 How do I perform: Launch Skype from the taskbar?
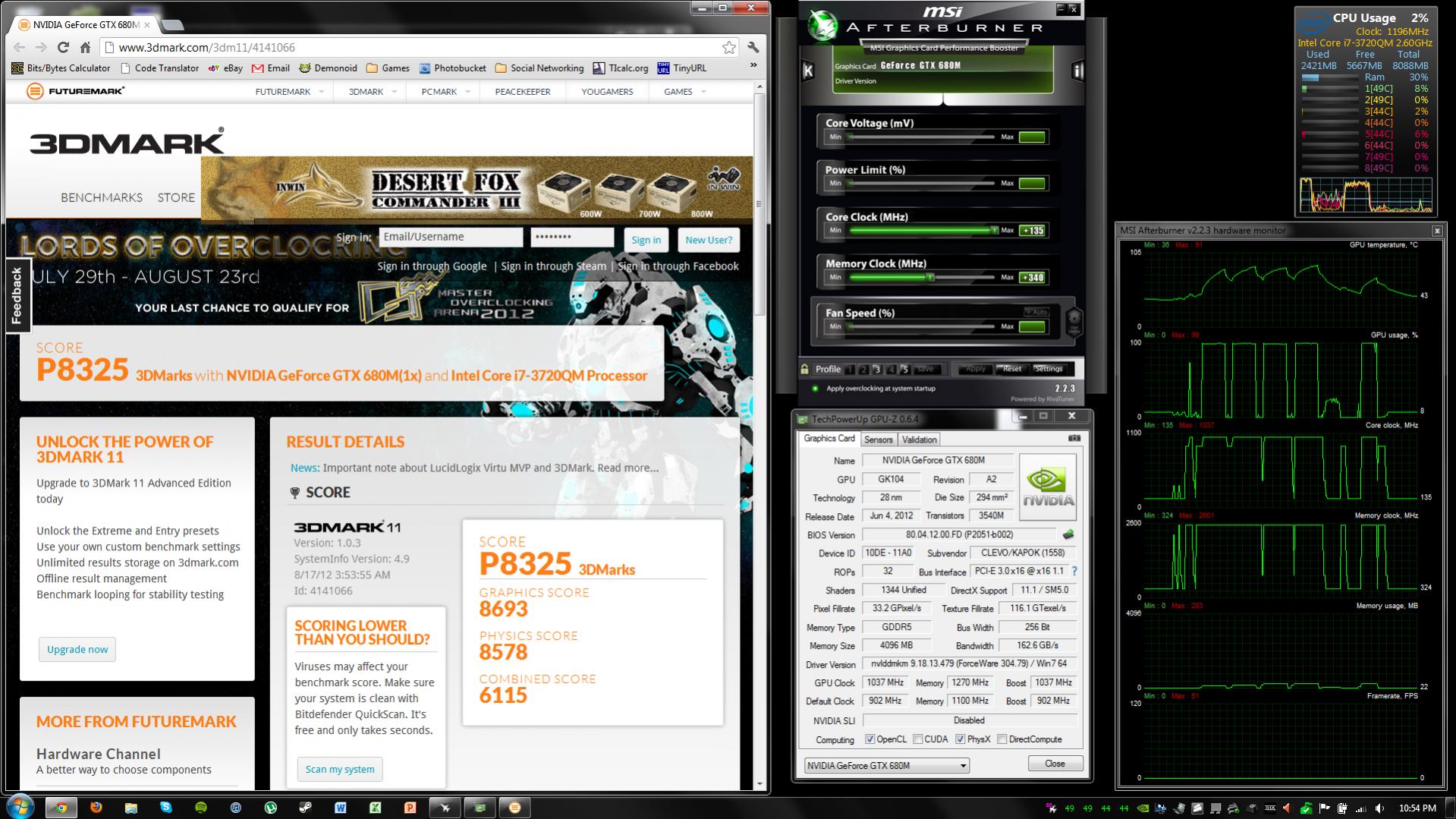click(x=165, y=808)
